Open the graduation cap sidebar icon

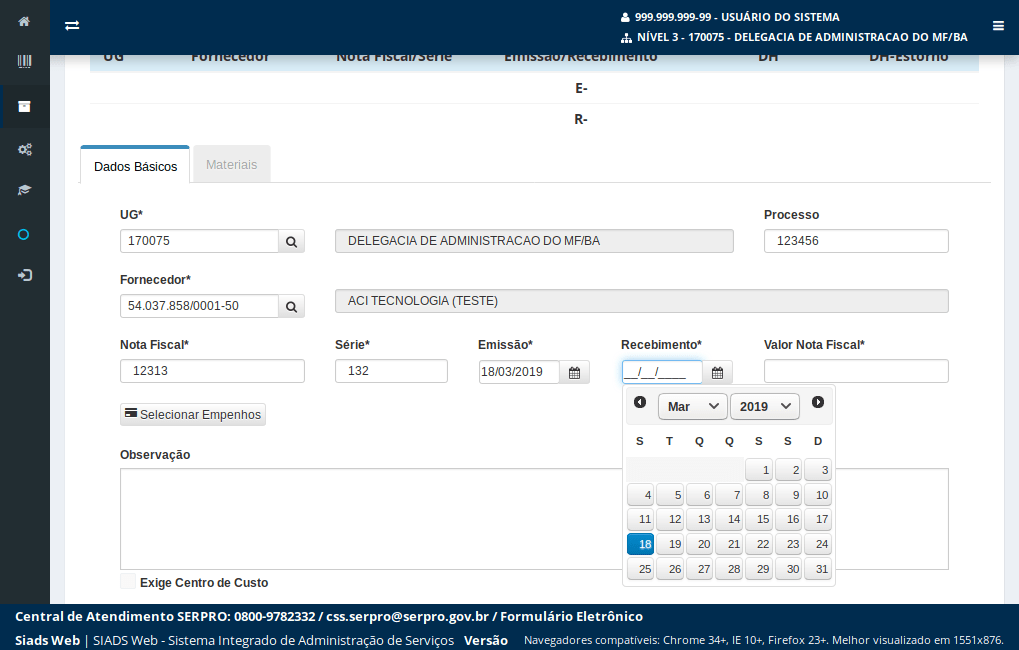pyautogui.click(x=24, y=190)
